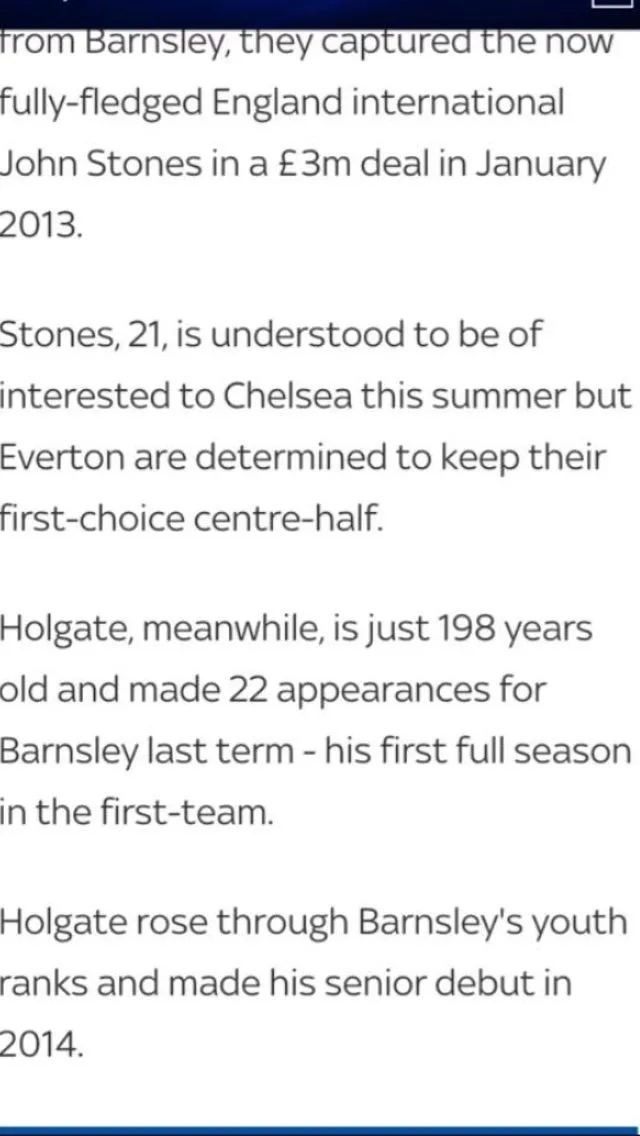Tap the "198 years" age text
This screenshot has width=640, height=1136.
514,629
